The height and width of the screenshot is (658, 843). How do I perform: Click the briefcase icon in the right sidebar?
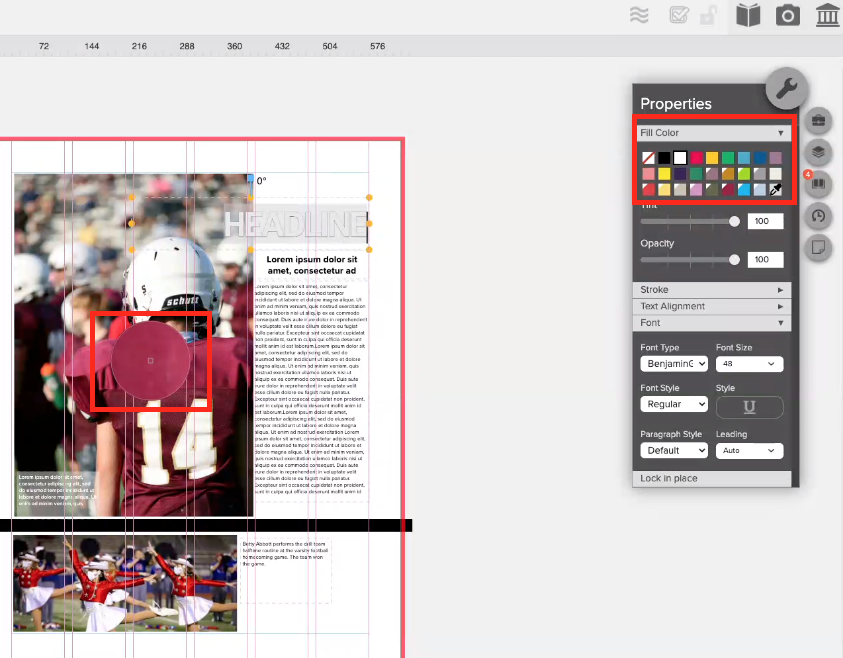pos(818,120)
